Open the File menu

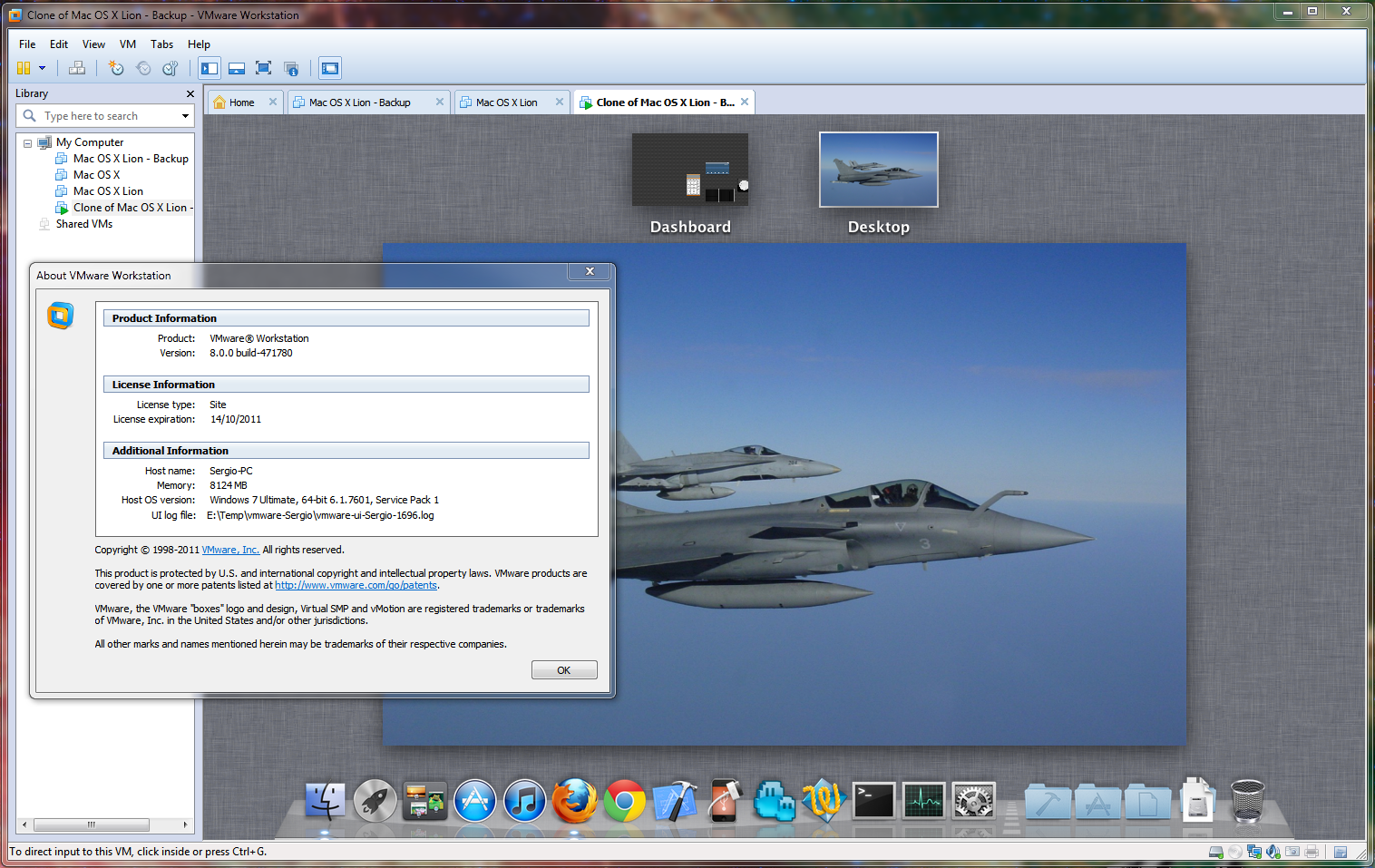(x=27, y=44)
